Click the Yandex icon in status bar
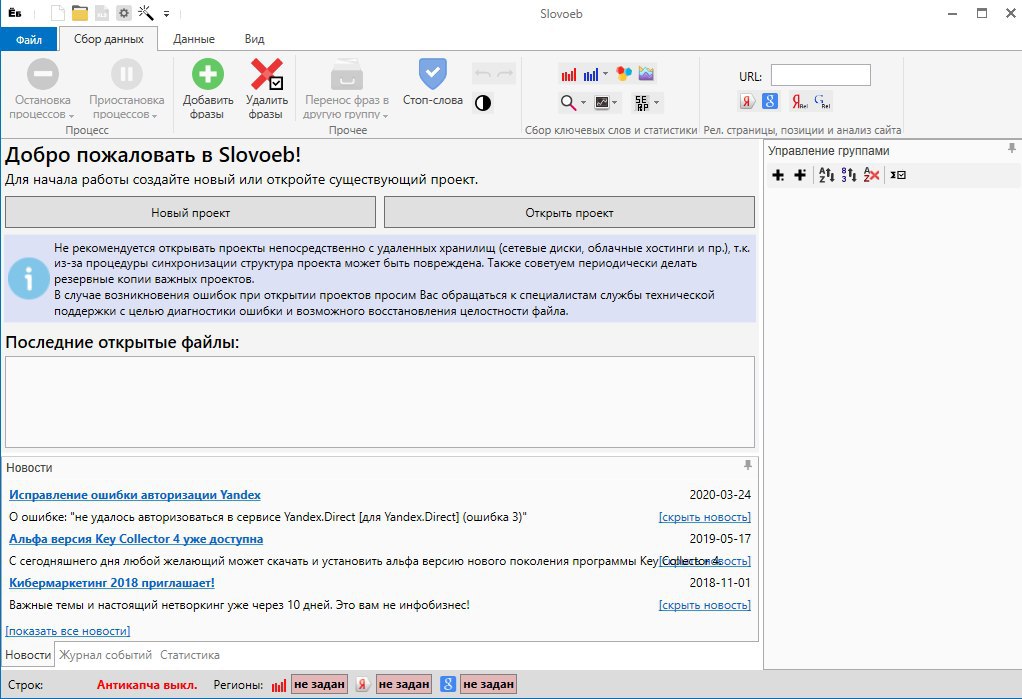Screen dimensions: 1022x699 (363, 684)
